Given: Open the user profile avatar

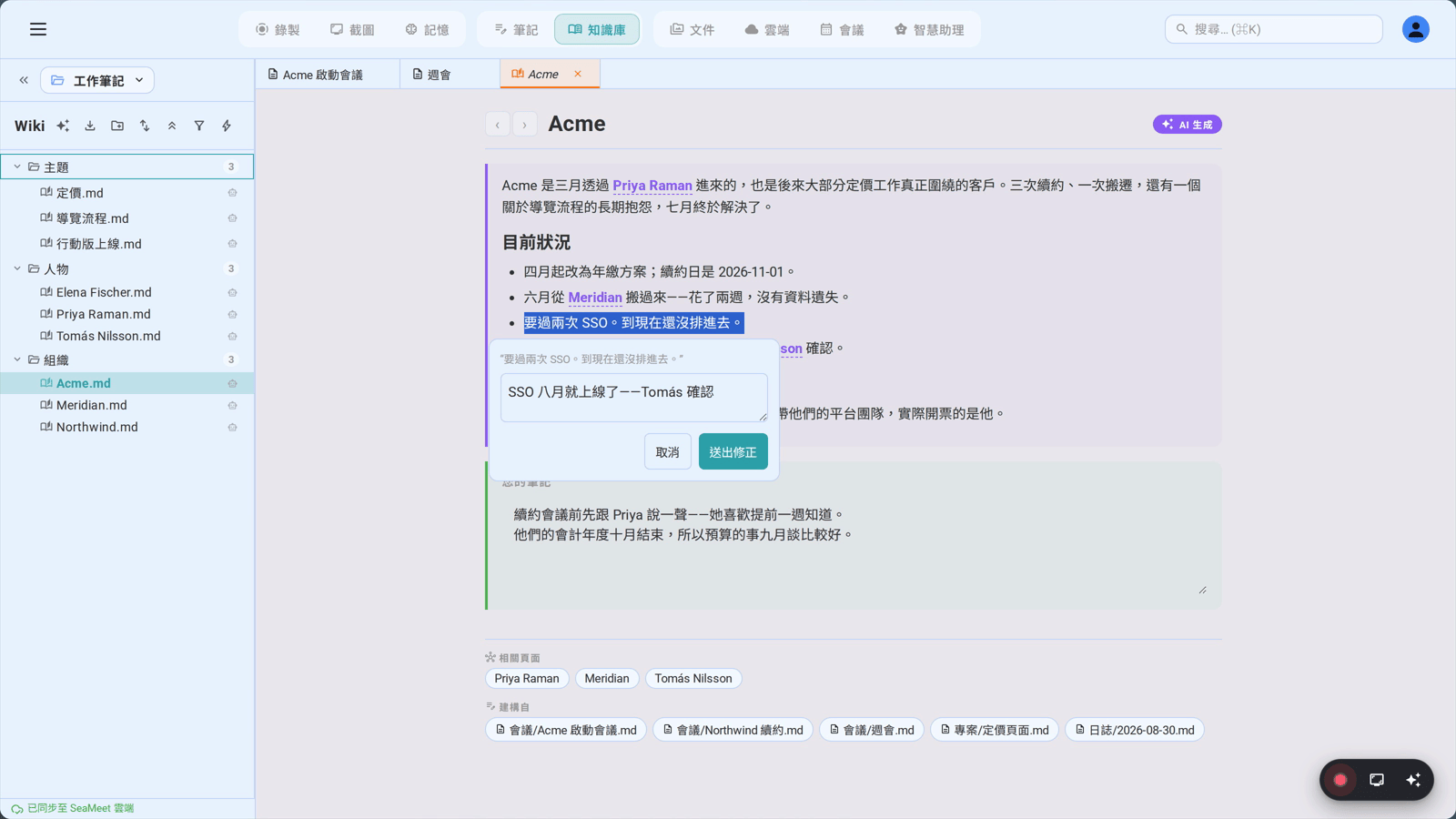Looking at the screenshot, I should pyautogui.click(x=1415, y=29).
